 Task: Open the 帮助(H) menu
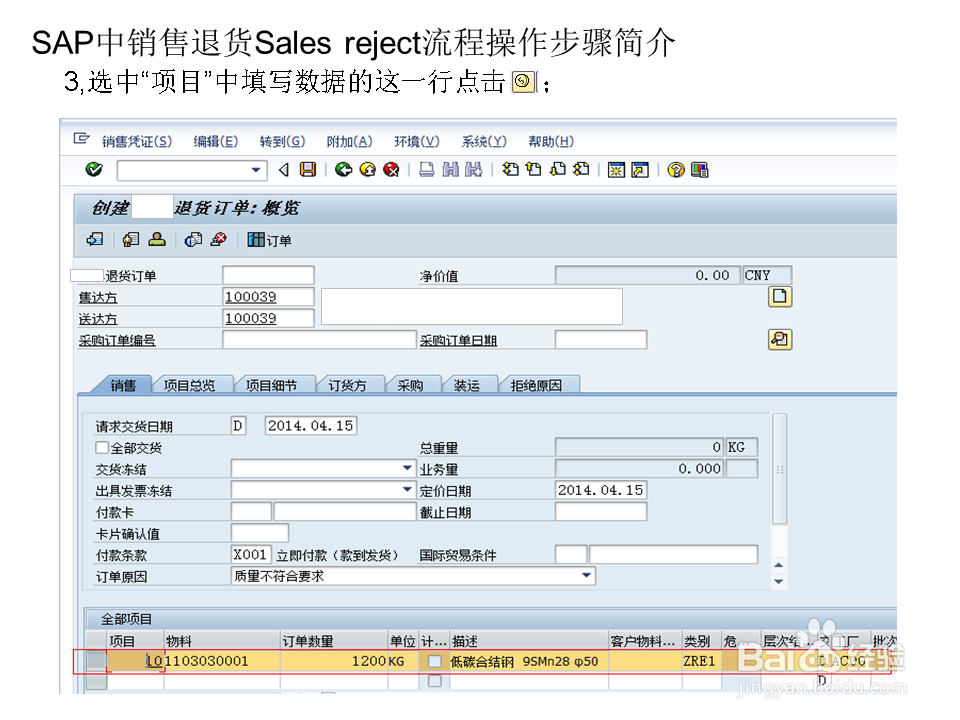coord(551,141)
